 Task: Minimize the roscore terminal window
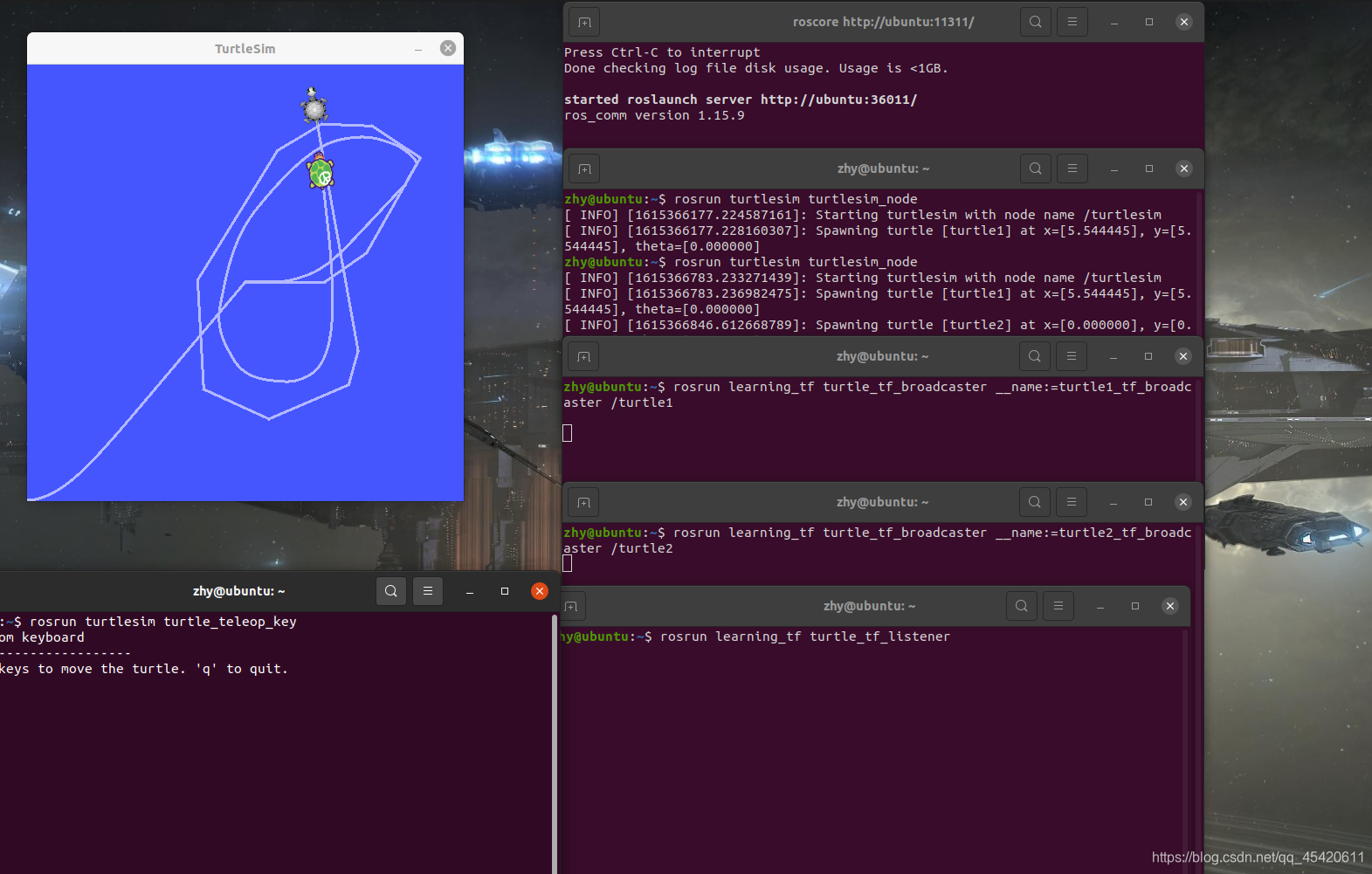(1114, 22)
